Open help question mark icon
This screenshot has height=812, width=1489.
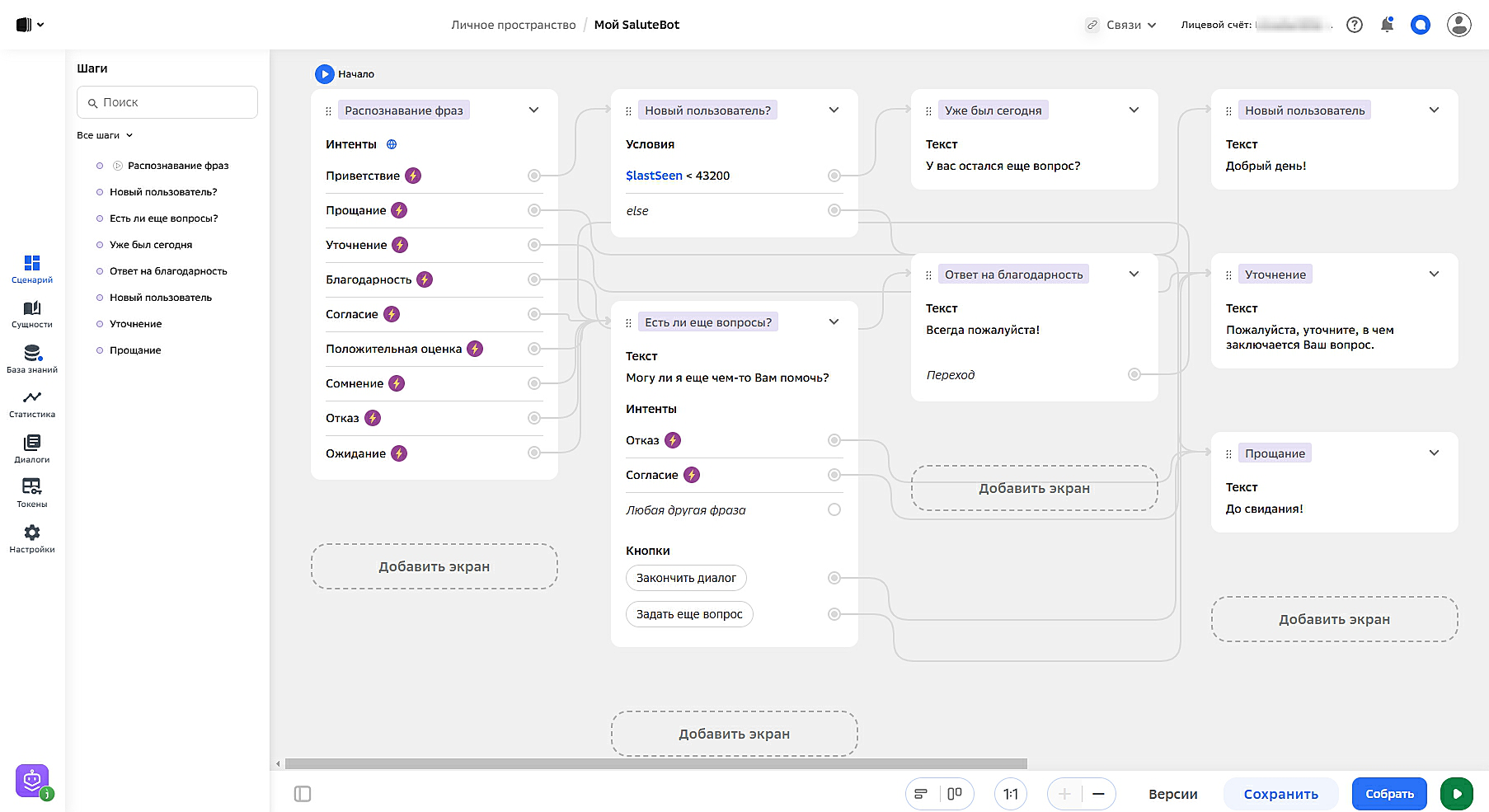click(1355, 25)
